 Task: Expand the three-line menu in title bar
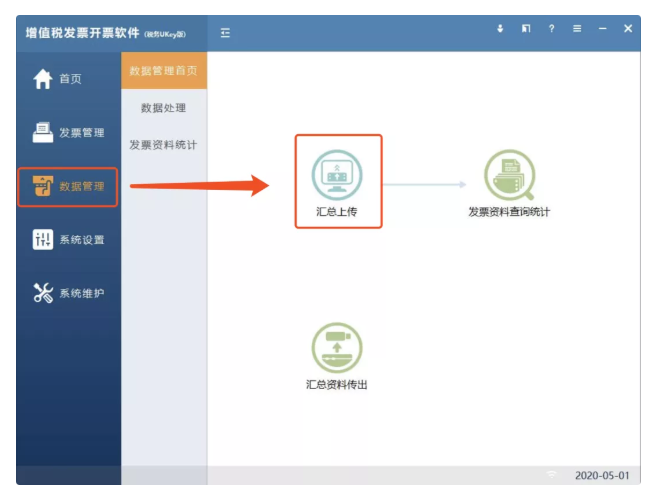tap(577, 29)
